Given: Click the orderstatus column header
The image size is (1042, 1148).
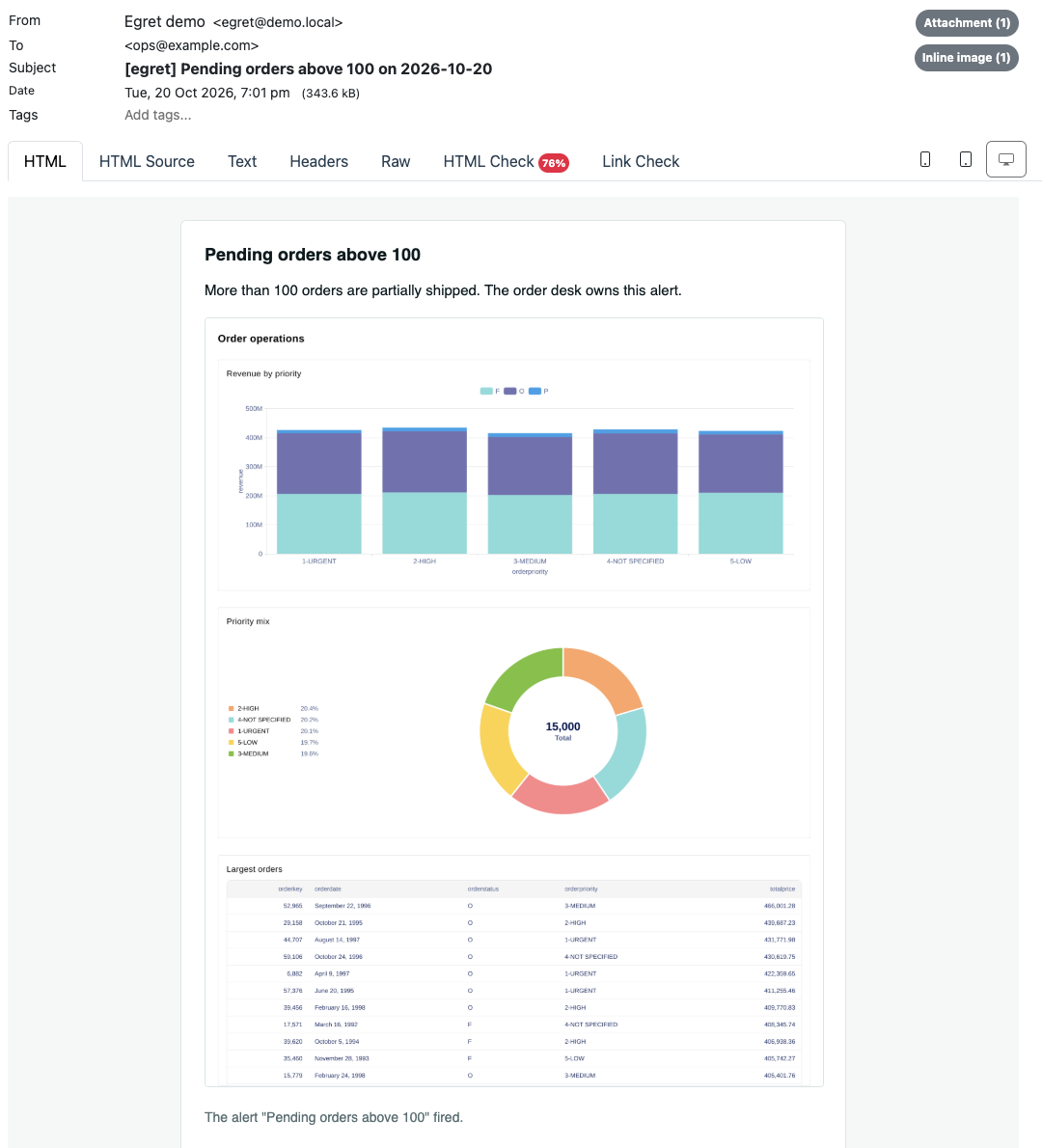Looking at the screenshot, I should click(x=483, y=888).
